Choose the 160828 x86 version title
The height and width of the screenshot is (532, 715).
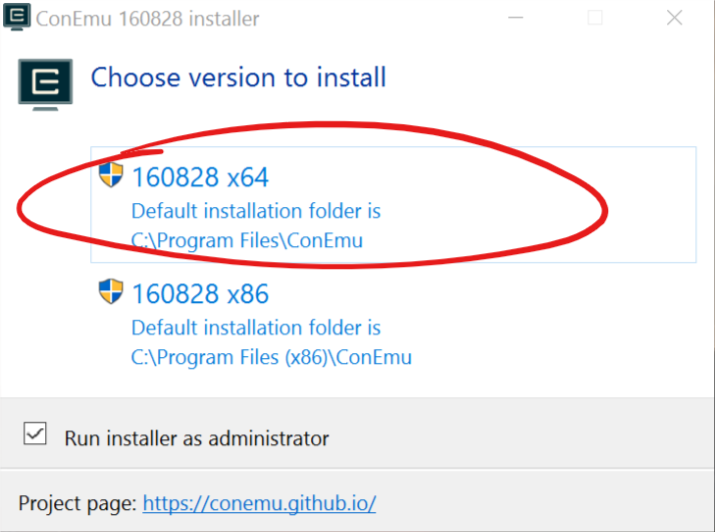[200, 294]
